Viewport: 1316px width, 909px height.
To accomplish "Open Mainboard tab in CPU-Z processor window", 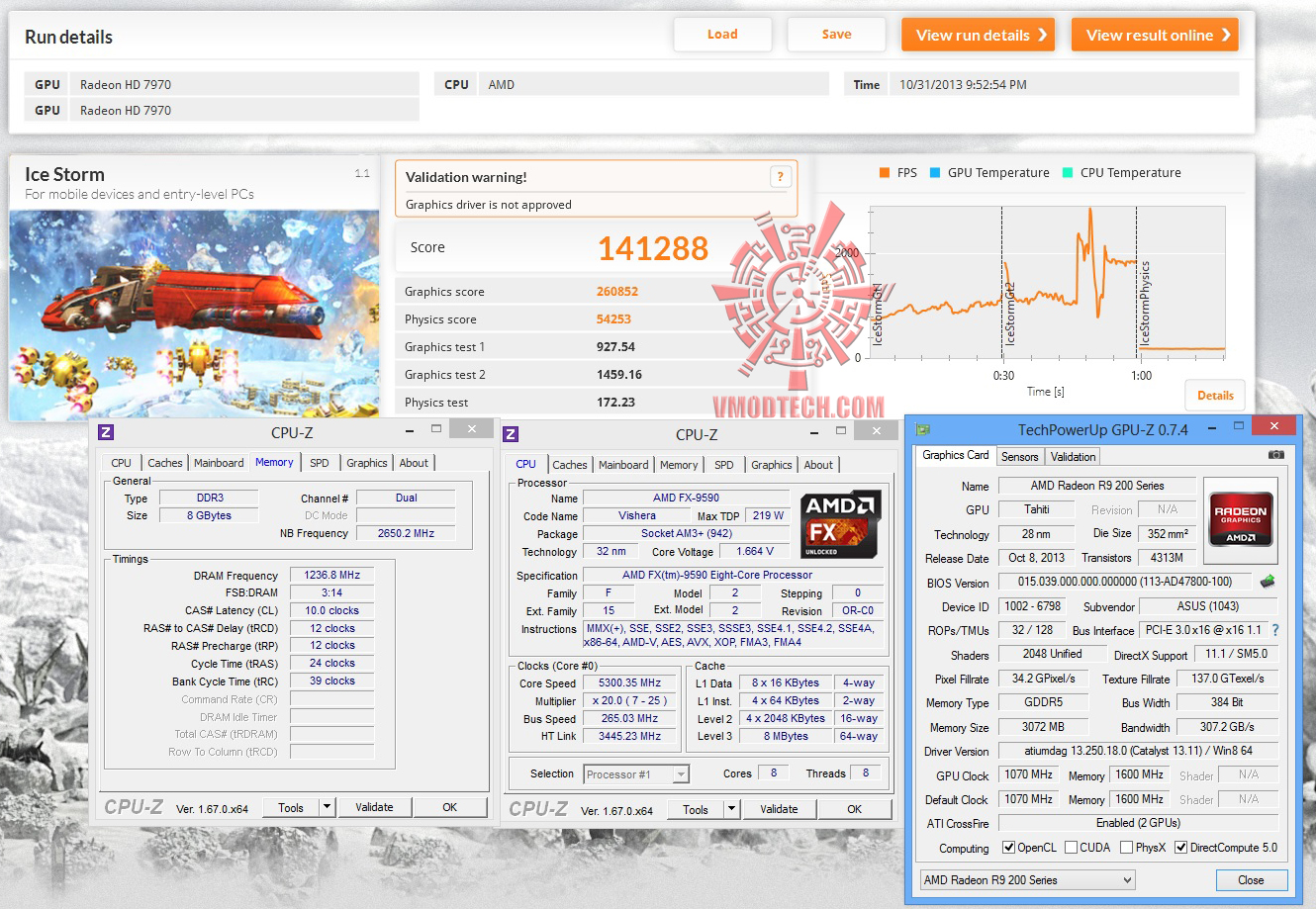I will coord(623,465).
